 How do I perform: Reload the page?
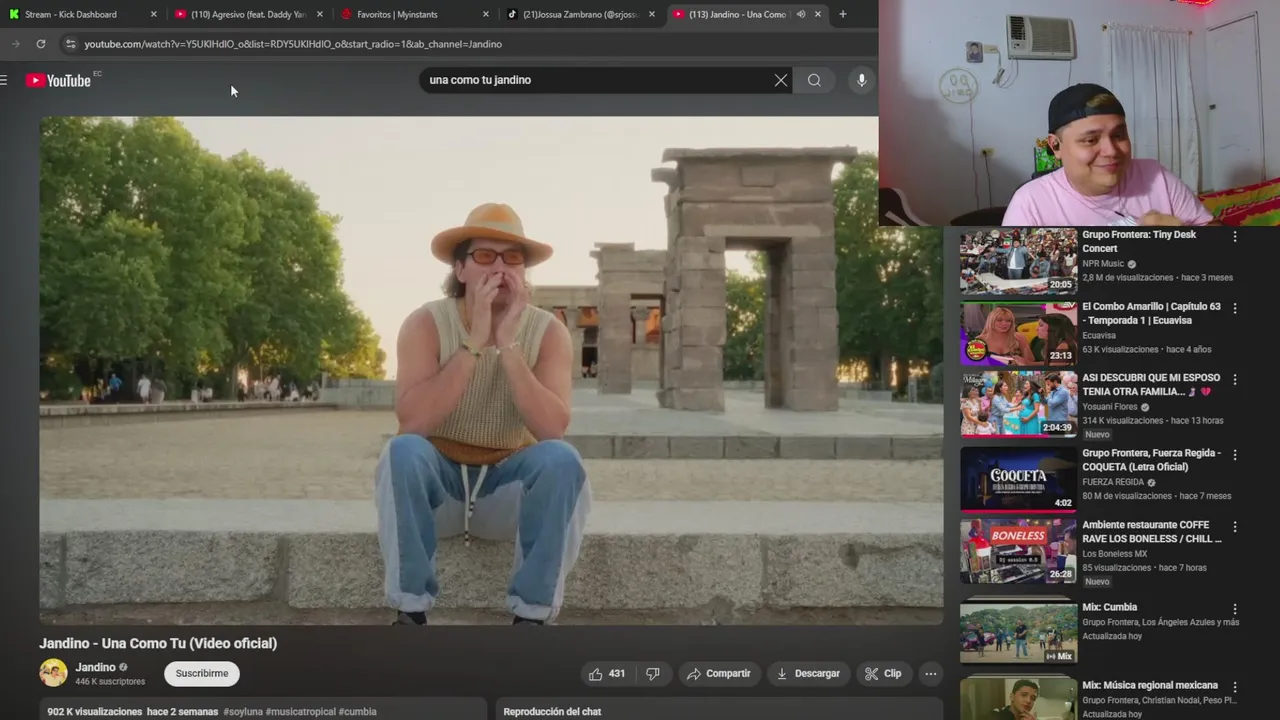coord(41,44)
